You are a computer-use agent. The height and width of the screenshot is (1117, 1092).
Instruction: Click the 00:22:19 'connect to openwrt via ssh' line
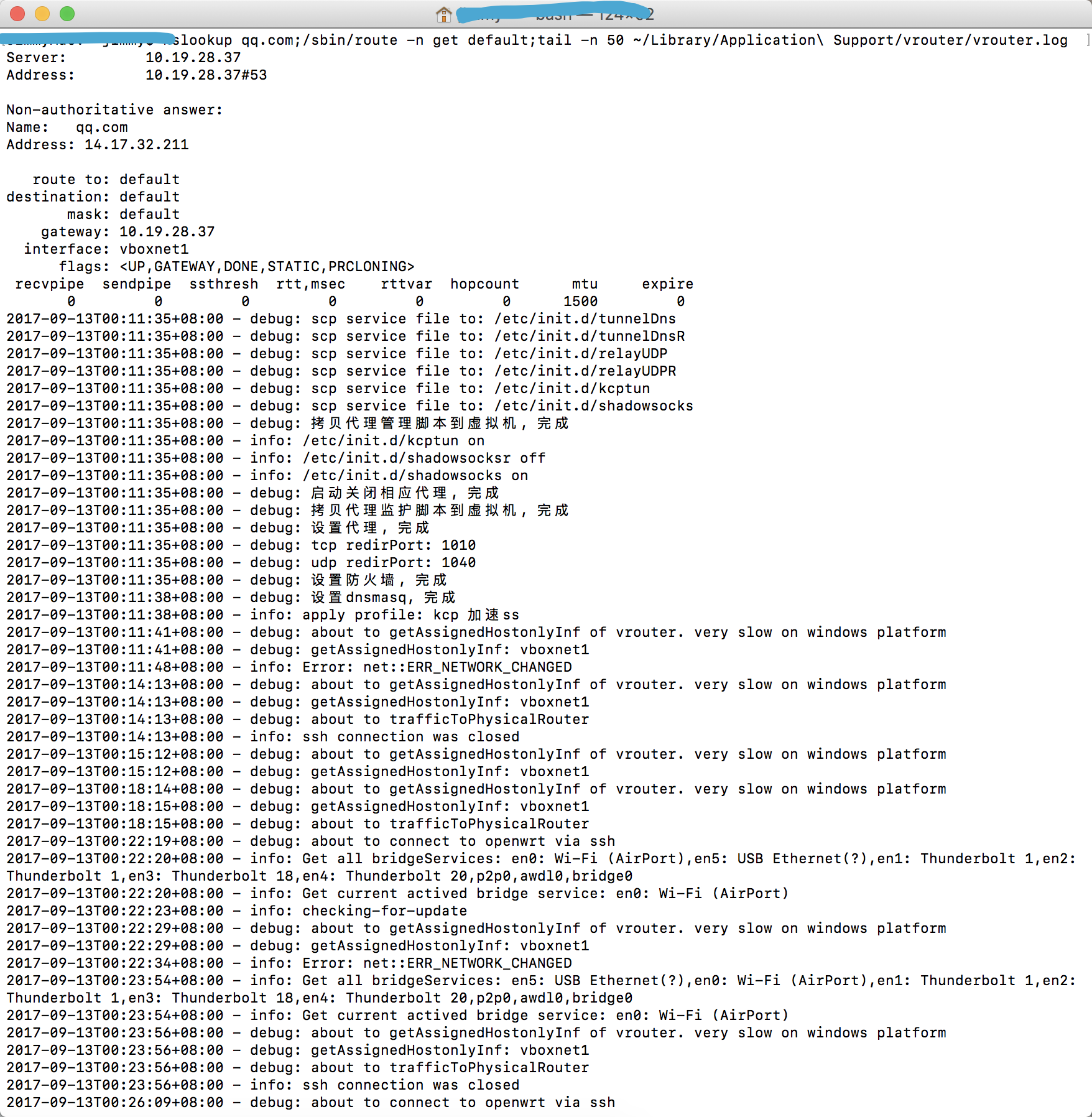(x=311, y=841)
